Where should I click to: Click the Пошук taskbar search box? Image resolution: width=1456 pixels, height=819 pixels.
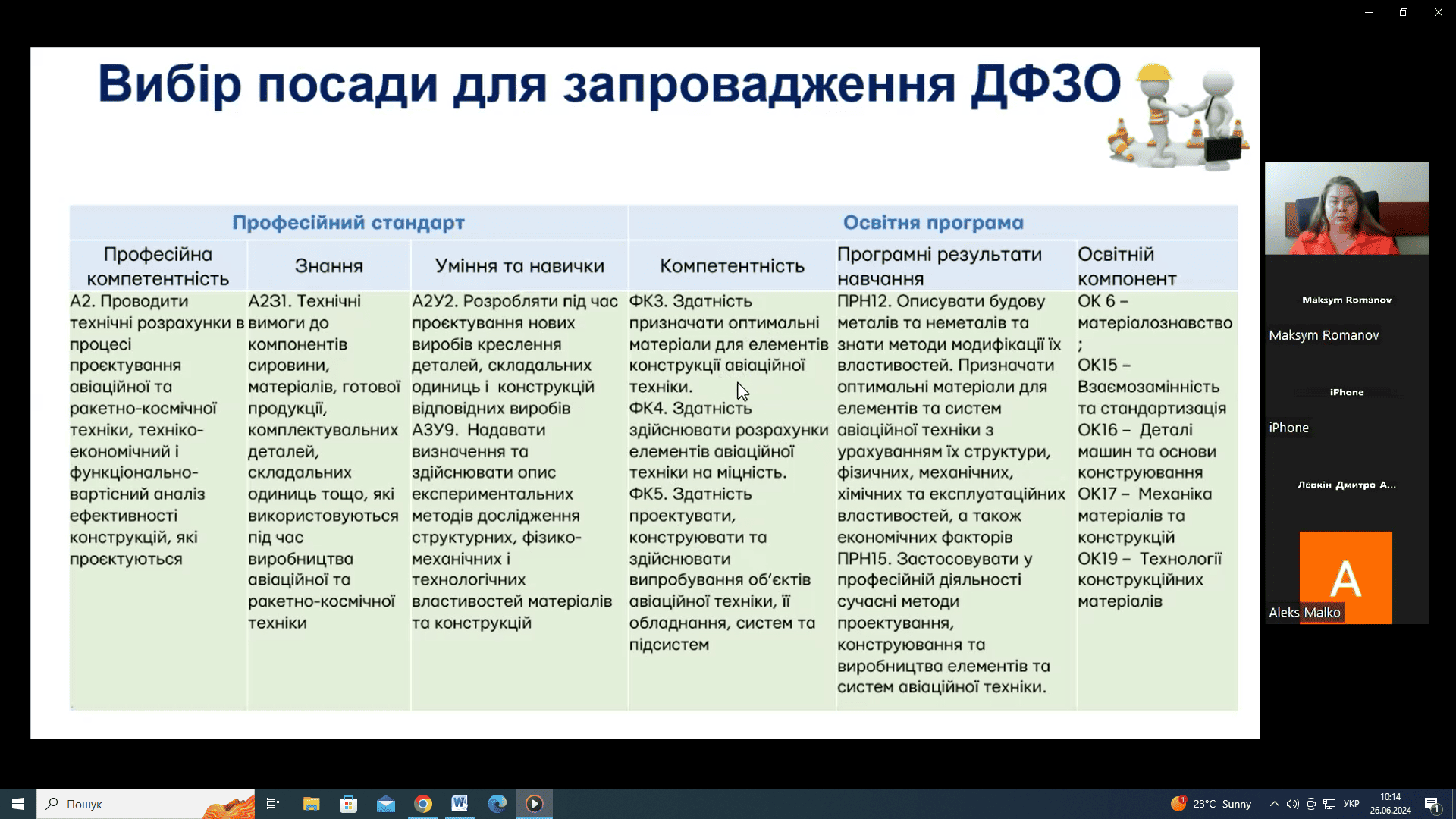[x=144, y=804]
